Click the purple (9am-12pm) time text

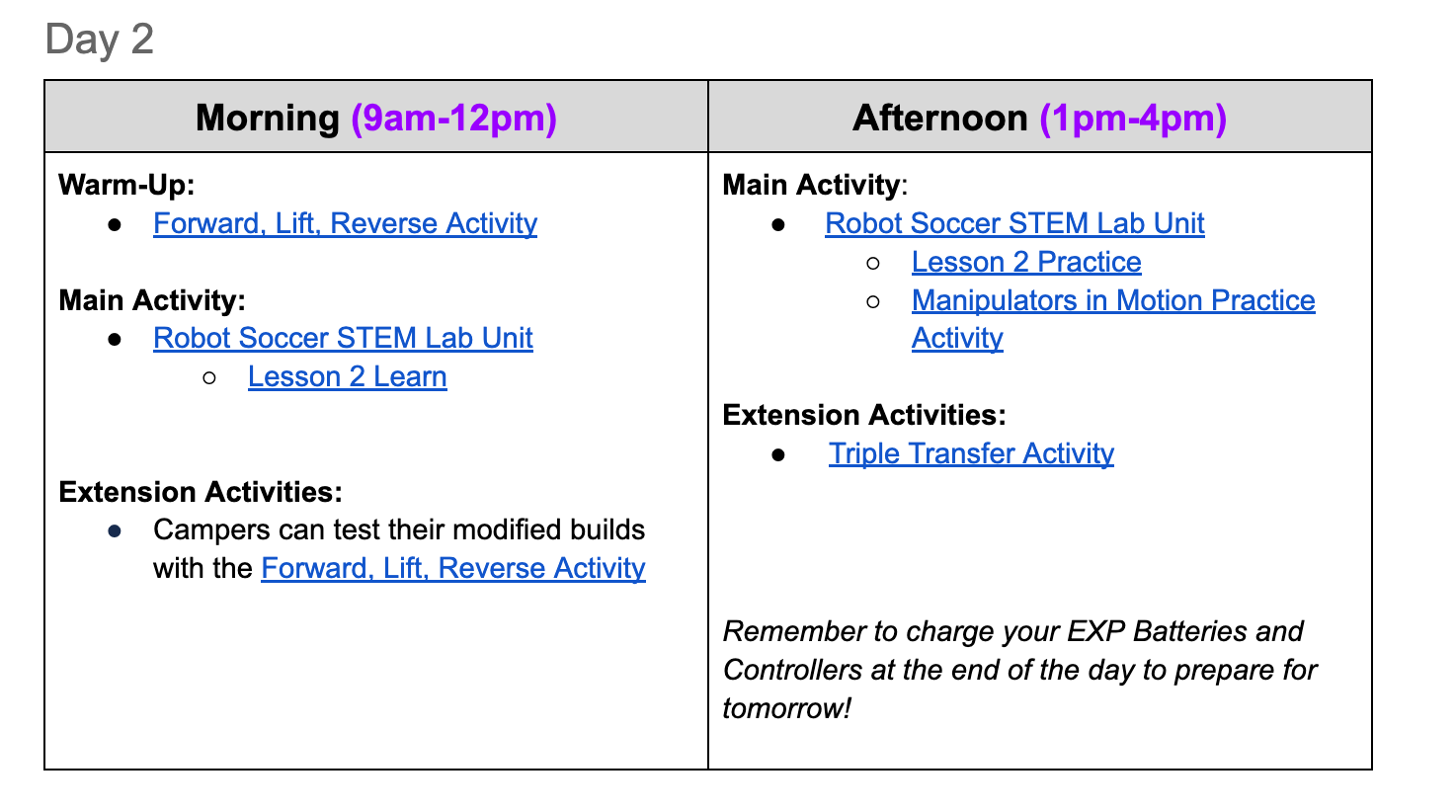click(x=454, y=118)
